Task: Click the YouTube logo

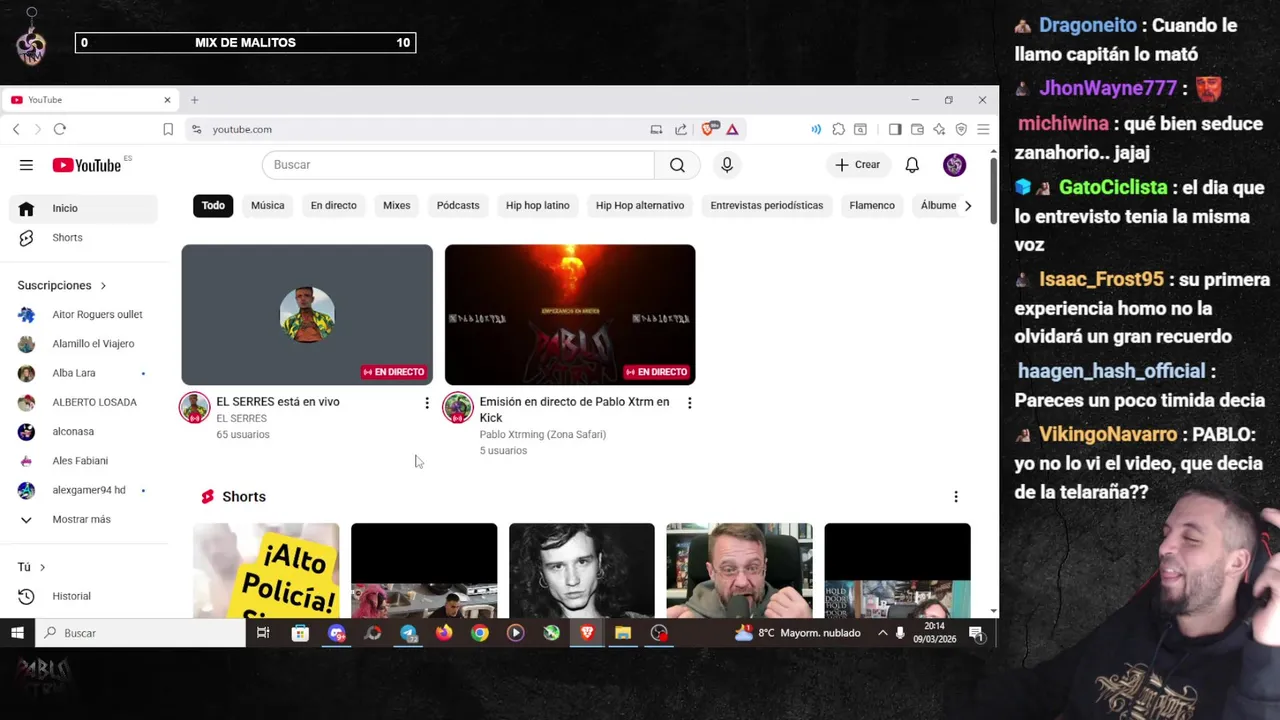Action: (x=86, y=165)
